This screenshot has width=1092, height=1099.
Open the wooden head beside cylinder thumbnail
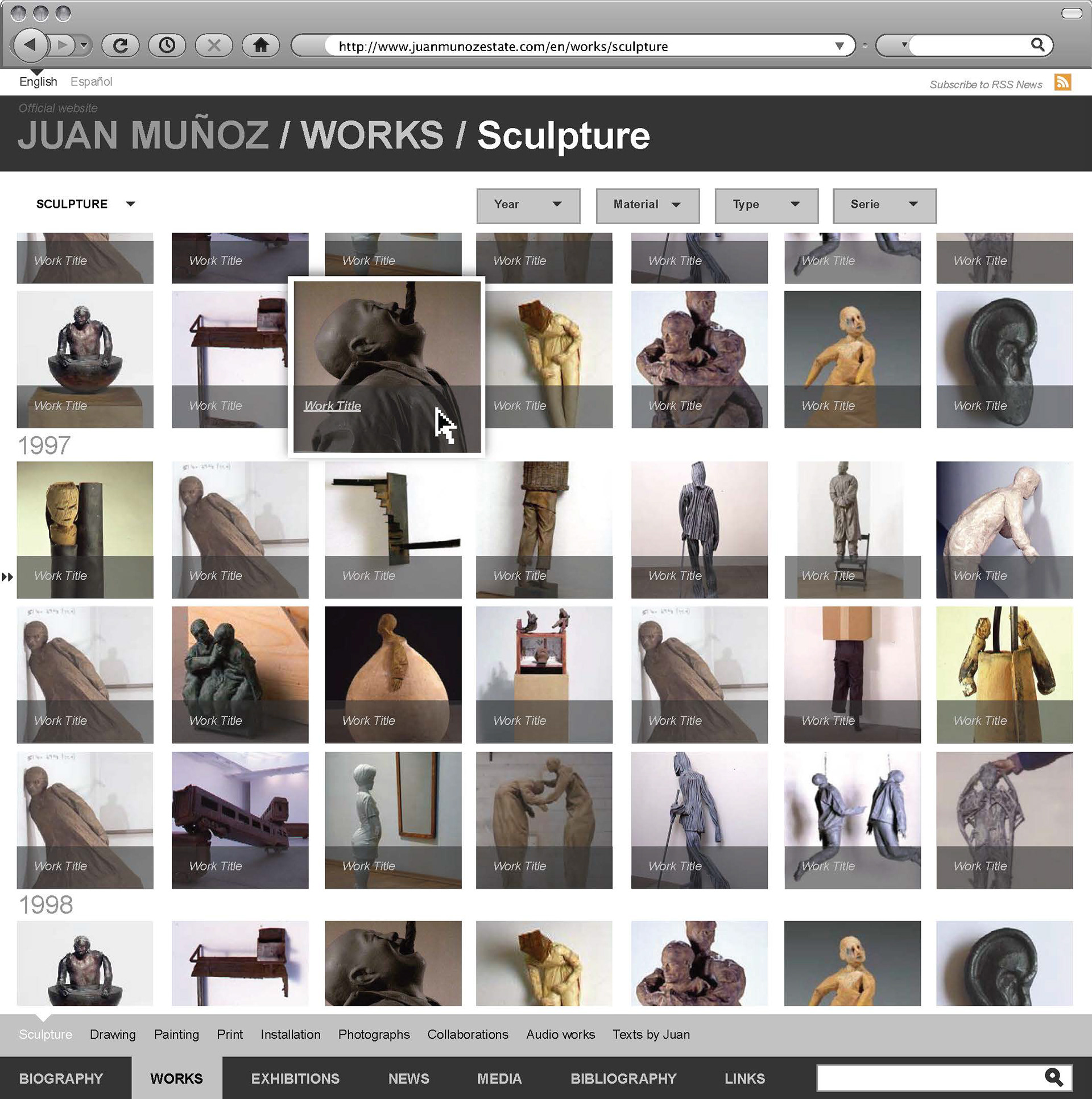(x=85, y=530)
